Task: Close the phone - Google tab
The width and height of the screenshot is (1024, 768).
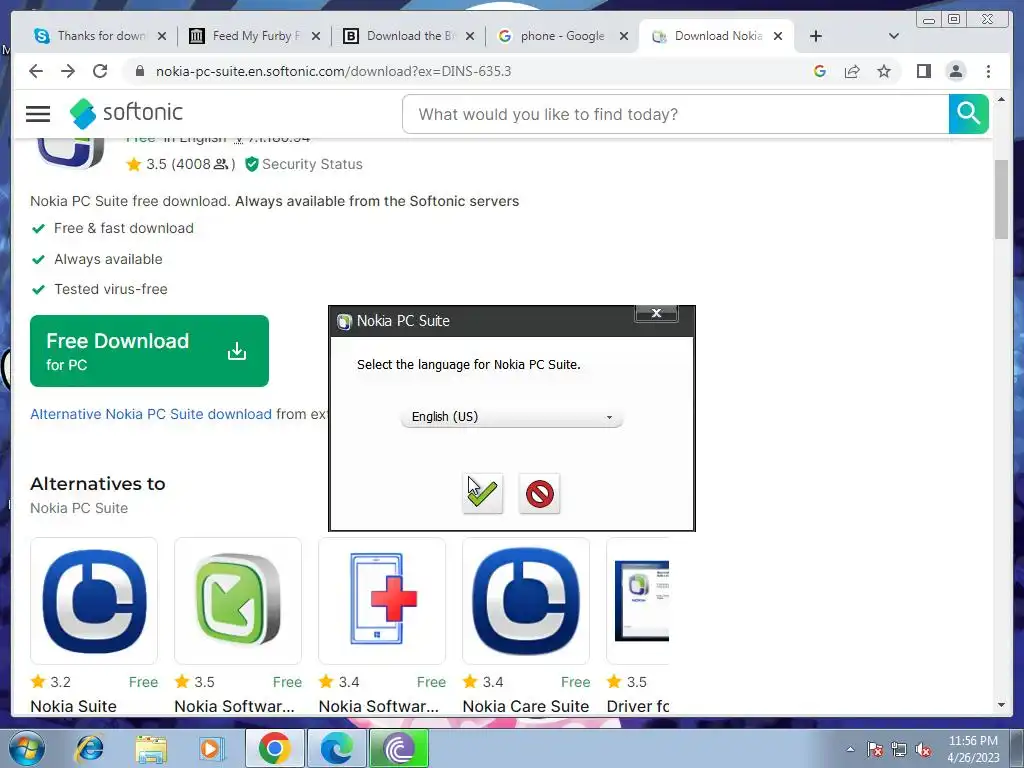Action: point(624,36)
